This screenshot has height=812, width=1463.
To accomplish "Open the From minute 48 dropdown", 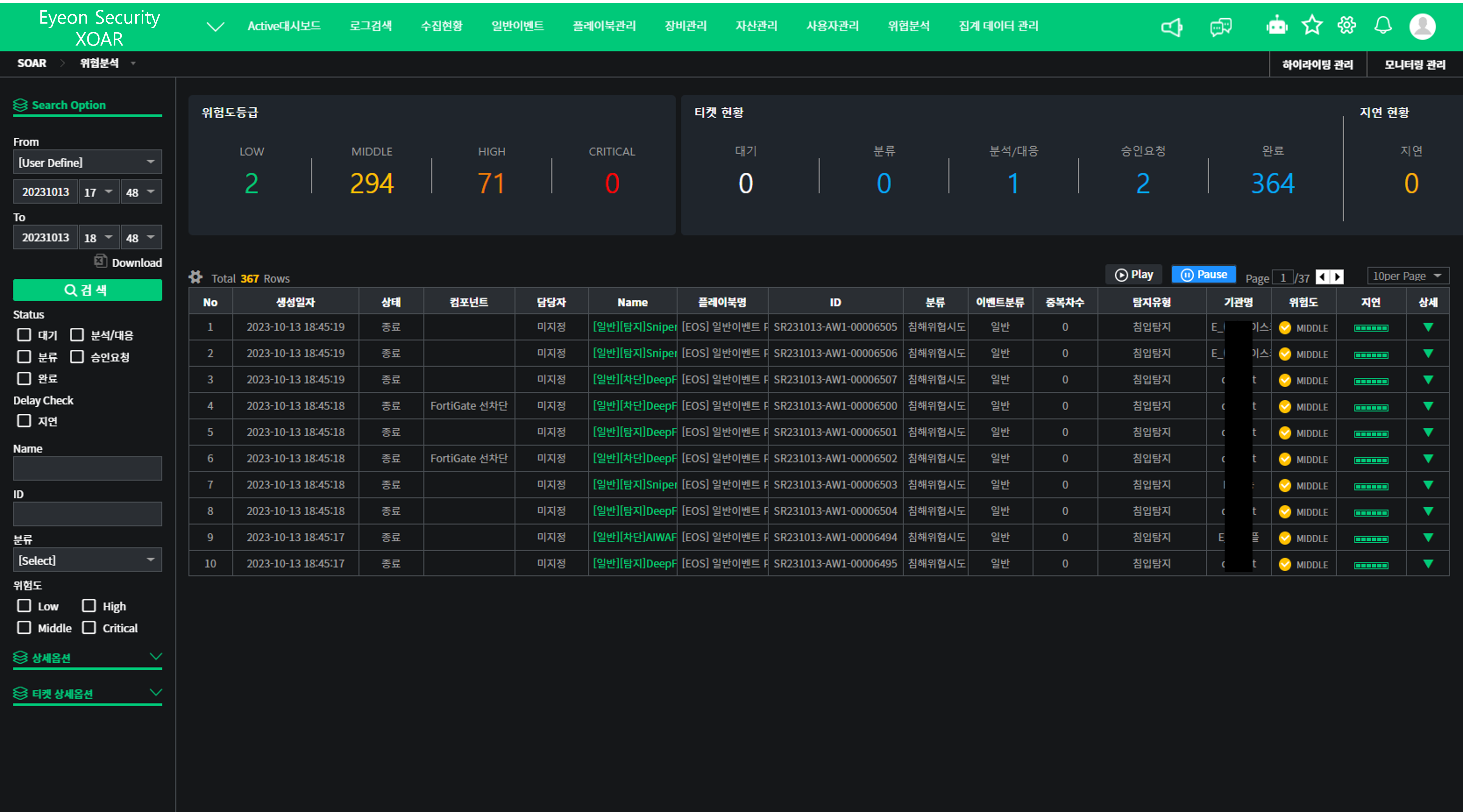I will coord(141,192).
